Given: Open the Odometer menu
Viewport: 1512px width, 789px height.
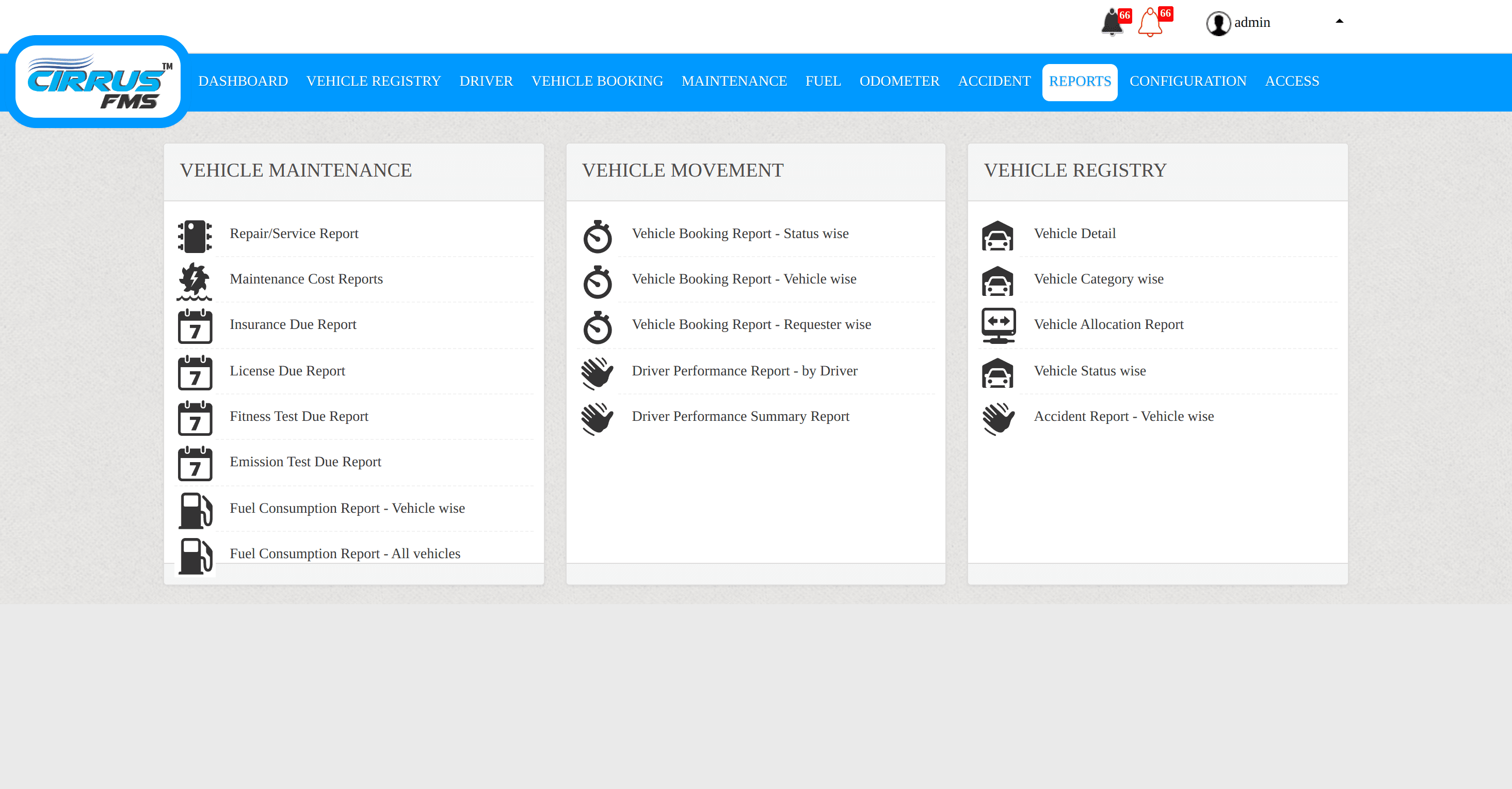Looking at the screenshot, I should coord(899,81).
